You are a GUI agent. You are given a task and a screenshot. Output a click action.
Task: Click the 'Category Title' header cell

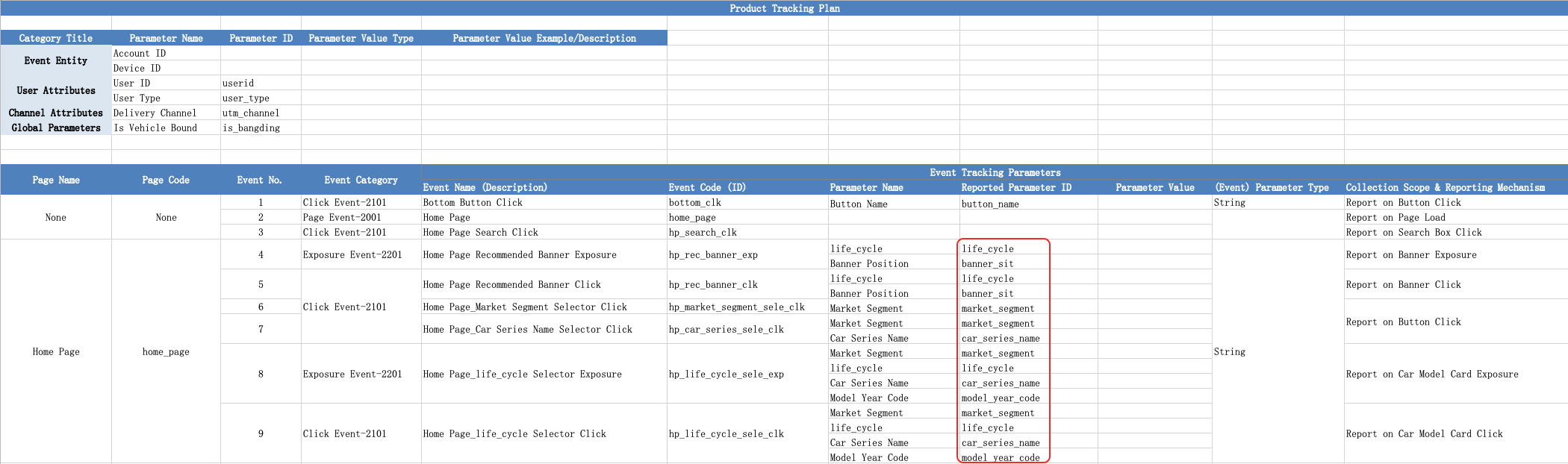pyautogui.click(x=56, y=38)
